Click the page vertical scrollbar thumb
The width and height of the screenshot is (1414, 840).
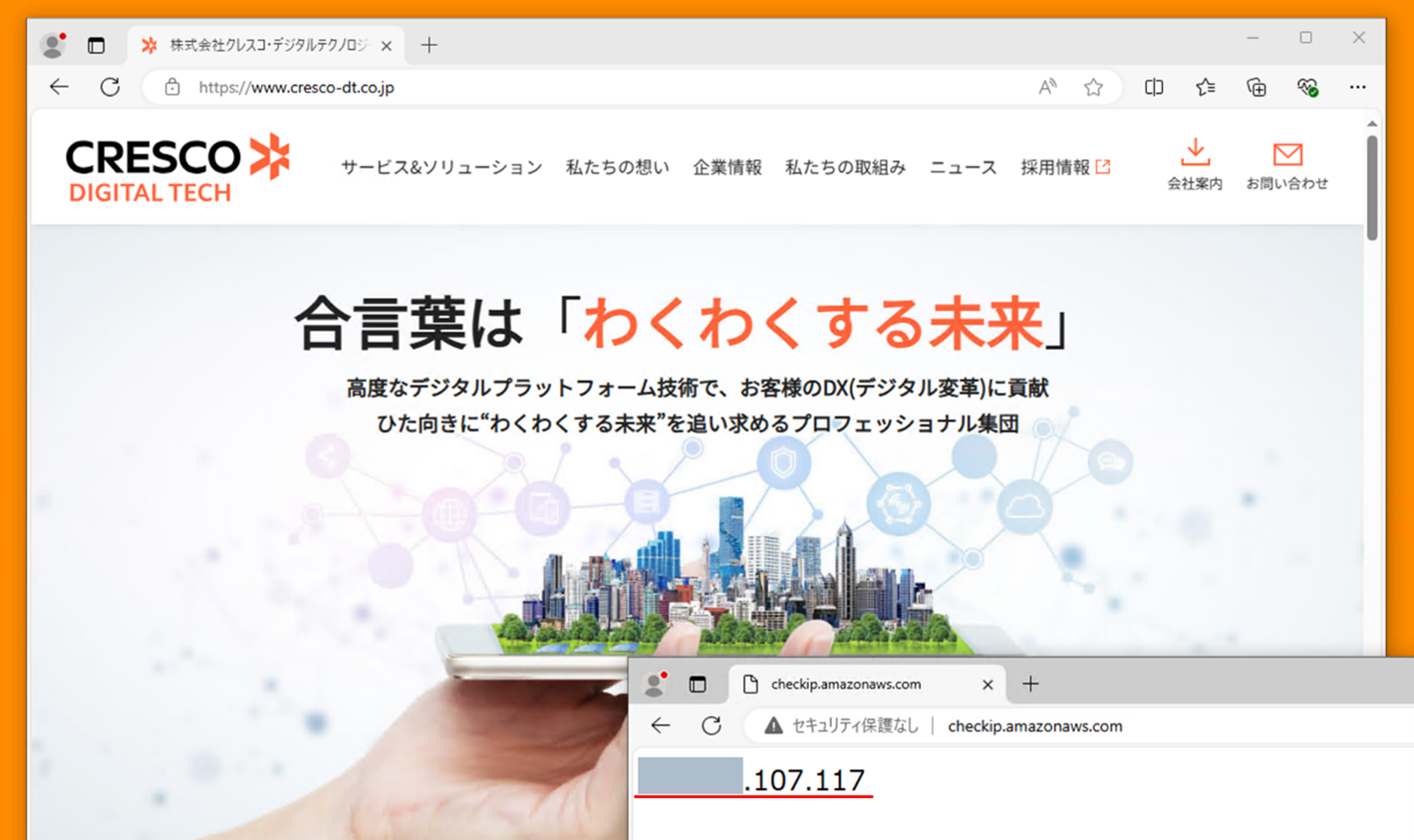tap(1372, 187)
